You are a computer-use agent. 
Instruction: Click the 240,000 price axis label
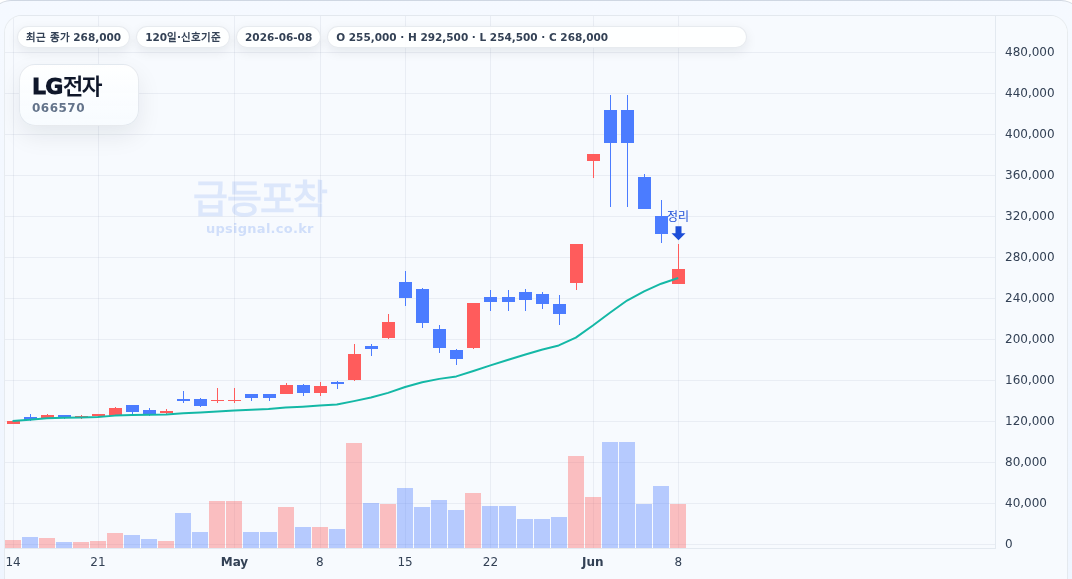1029,298
